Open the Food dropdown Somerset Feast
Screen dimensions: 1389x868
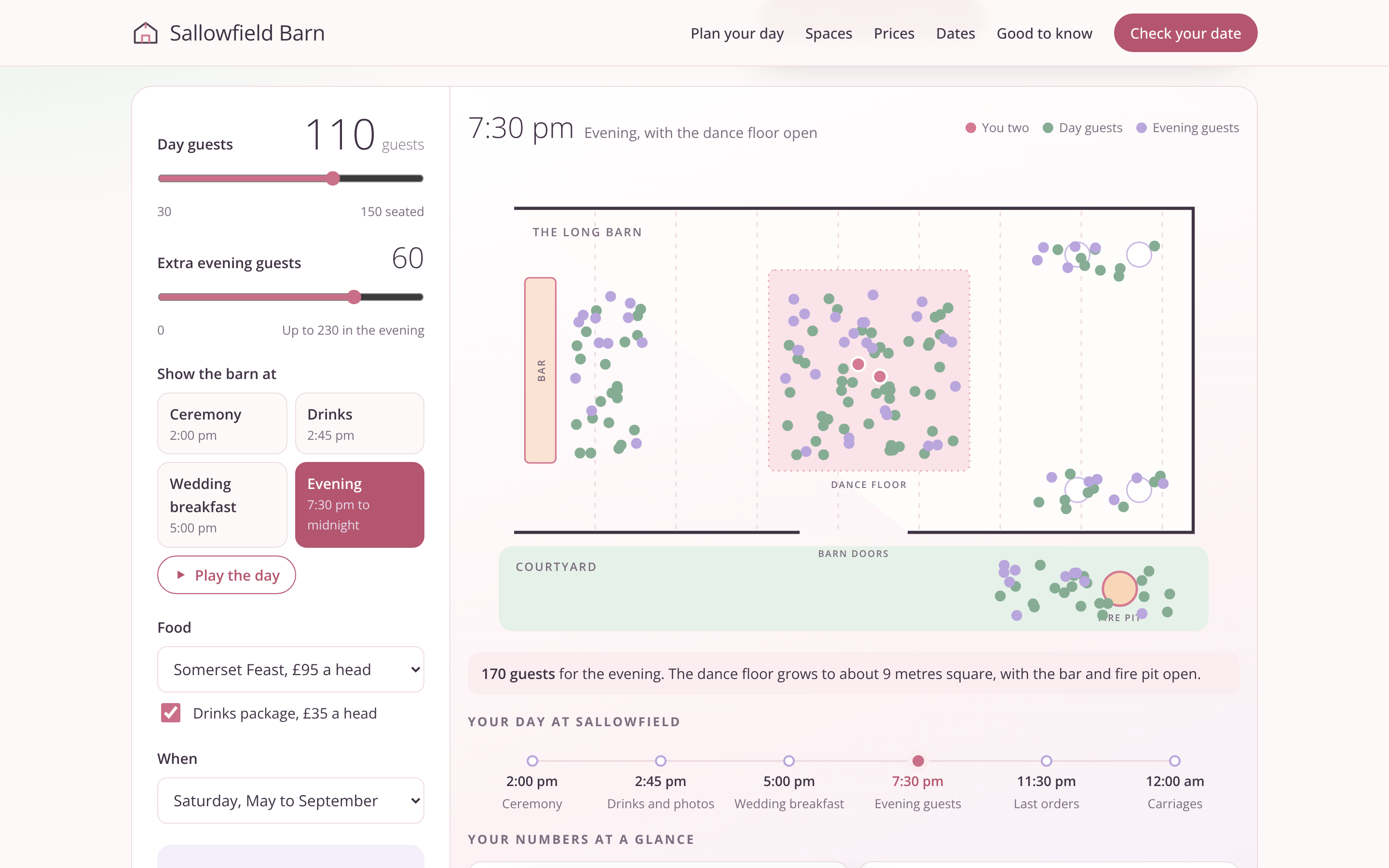290,669
